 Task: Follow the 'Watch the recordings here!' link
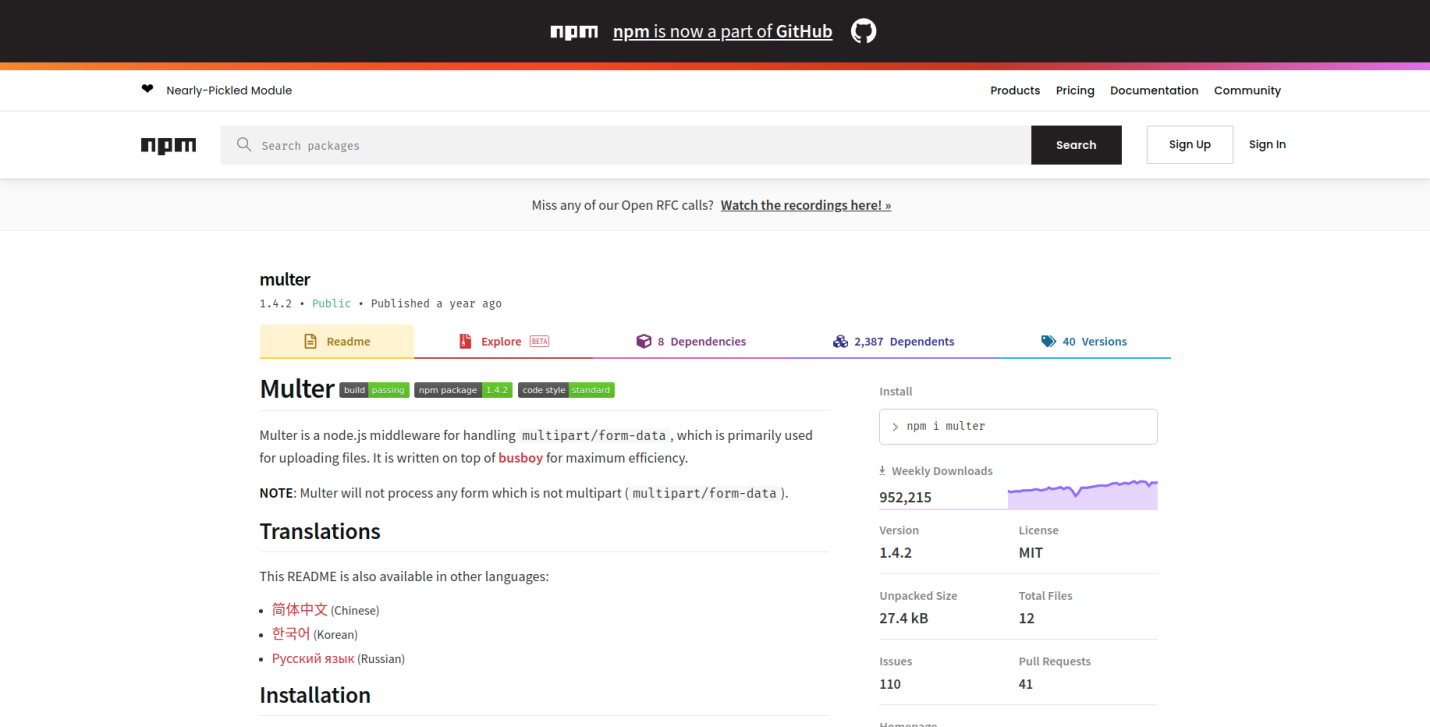(x=806, y=205)
